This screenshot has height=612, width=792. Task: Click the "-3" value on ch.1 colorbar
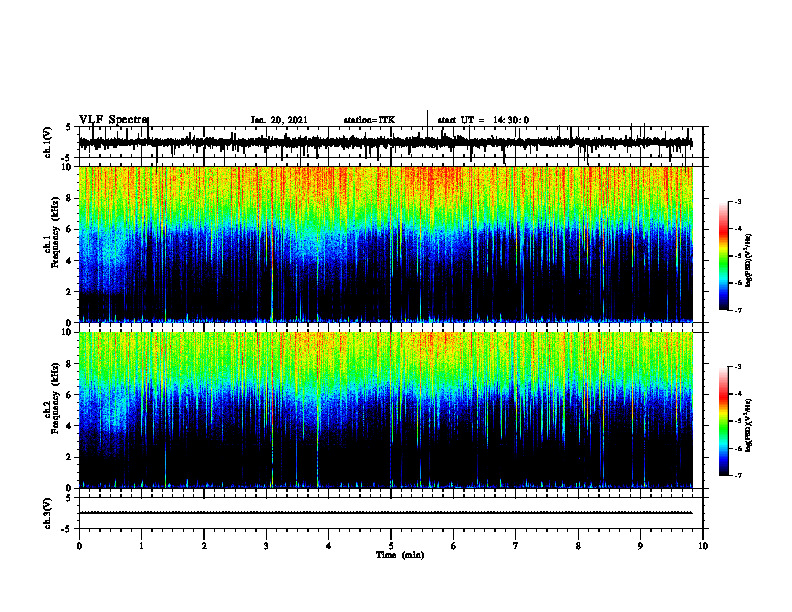coord(738,201)
